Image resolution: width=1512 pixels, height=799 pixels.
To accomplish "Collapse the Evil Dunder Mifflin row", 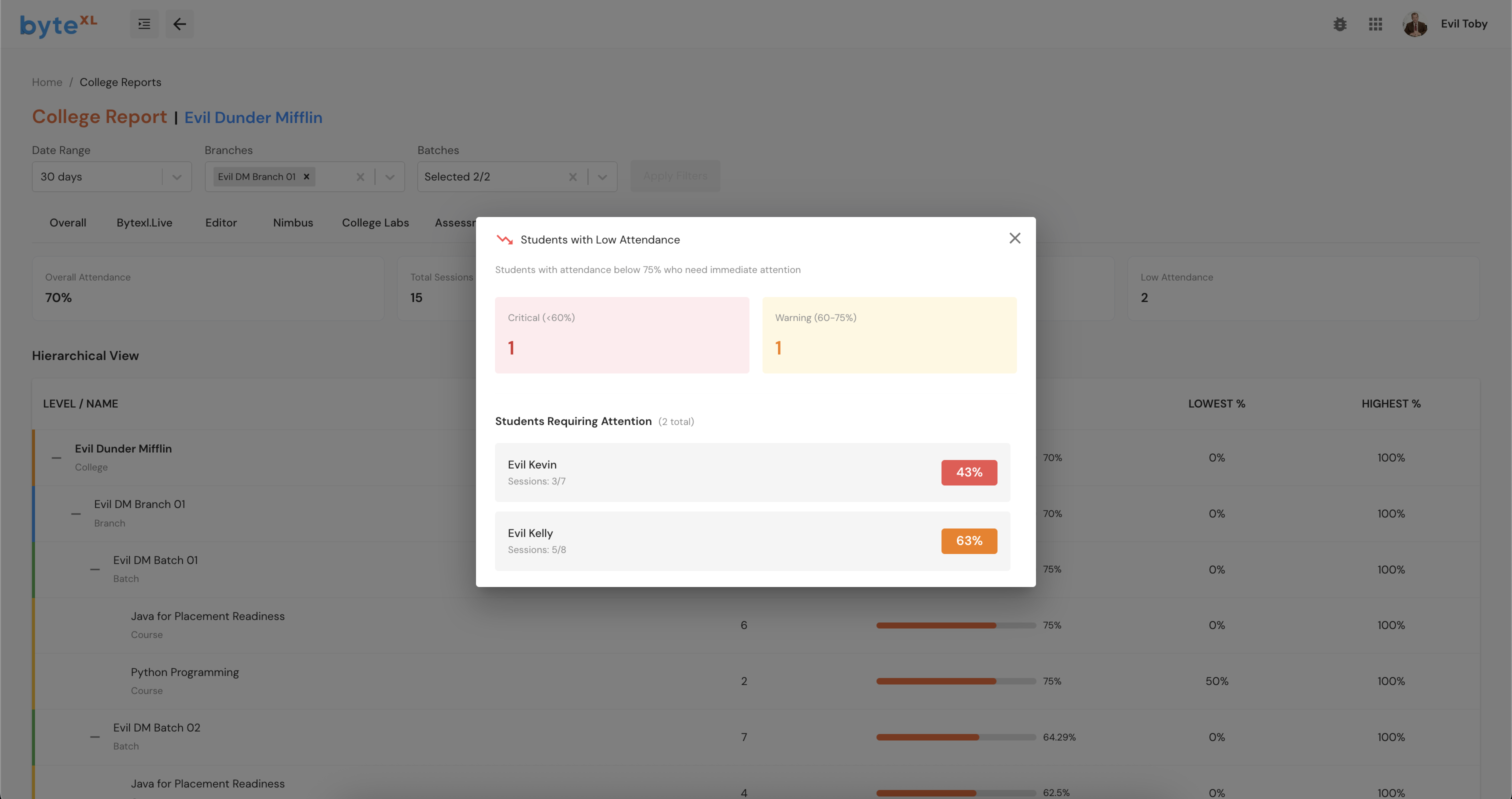I will pyautogui.click(x=56, y=457).
